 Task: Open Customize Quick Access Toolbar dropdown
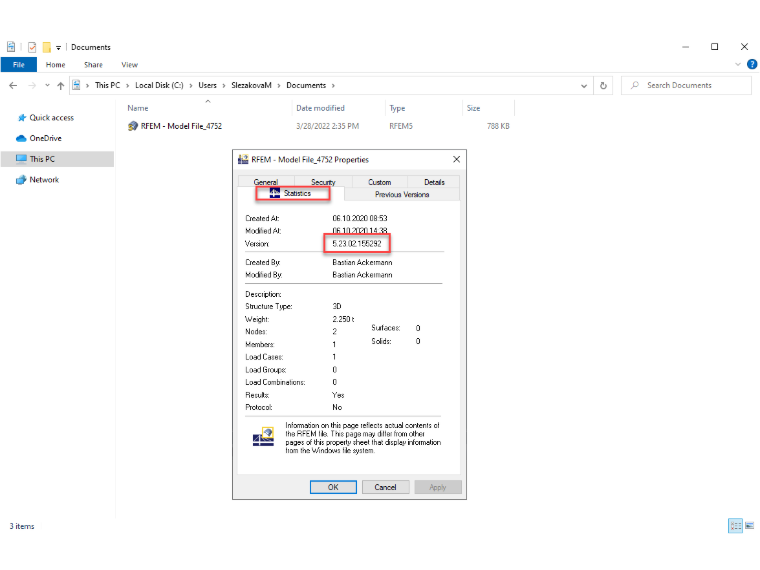coord(58,48)
